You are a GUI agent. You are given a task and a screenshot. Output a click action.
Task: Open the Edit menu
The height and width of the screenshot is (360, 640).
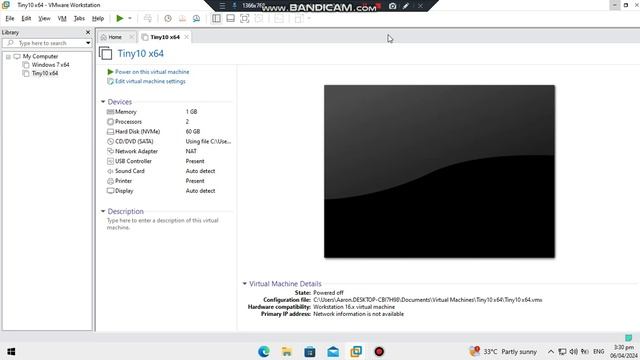(27, 18)
